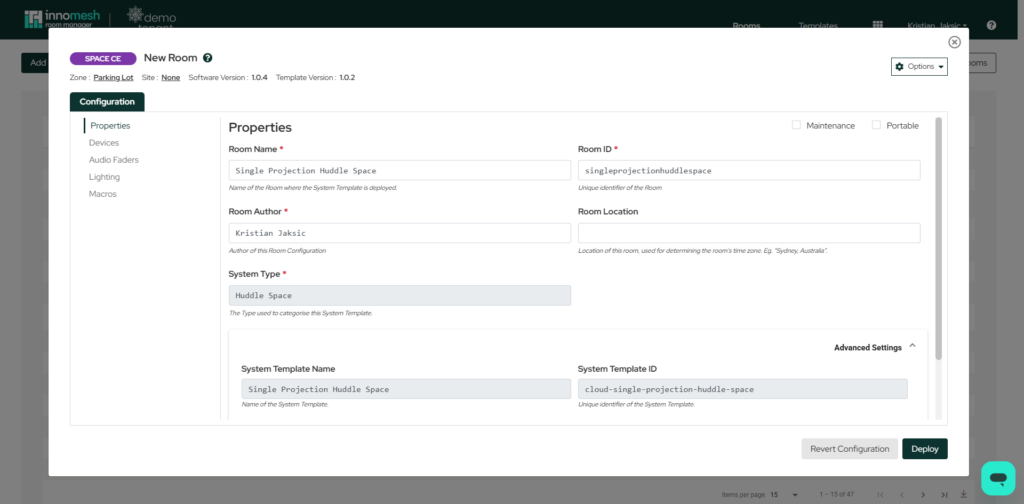Select the Lighting section

(104, 177)
